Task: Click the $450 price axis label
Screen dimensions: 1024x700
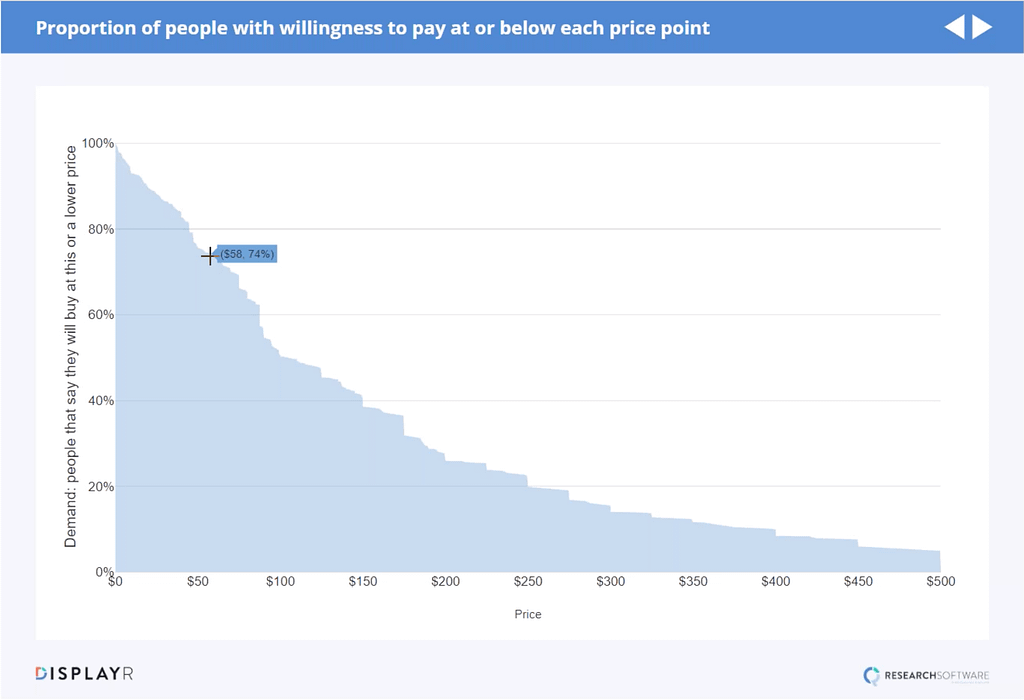Action: point(857,582)
